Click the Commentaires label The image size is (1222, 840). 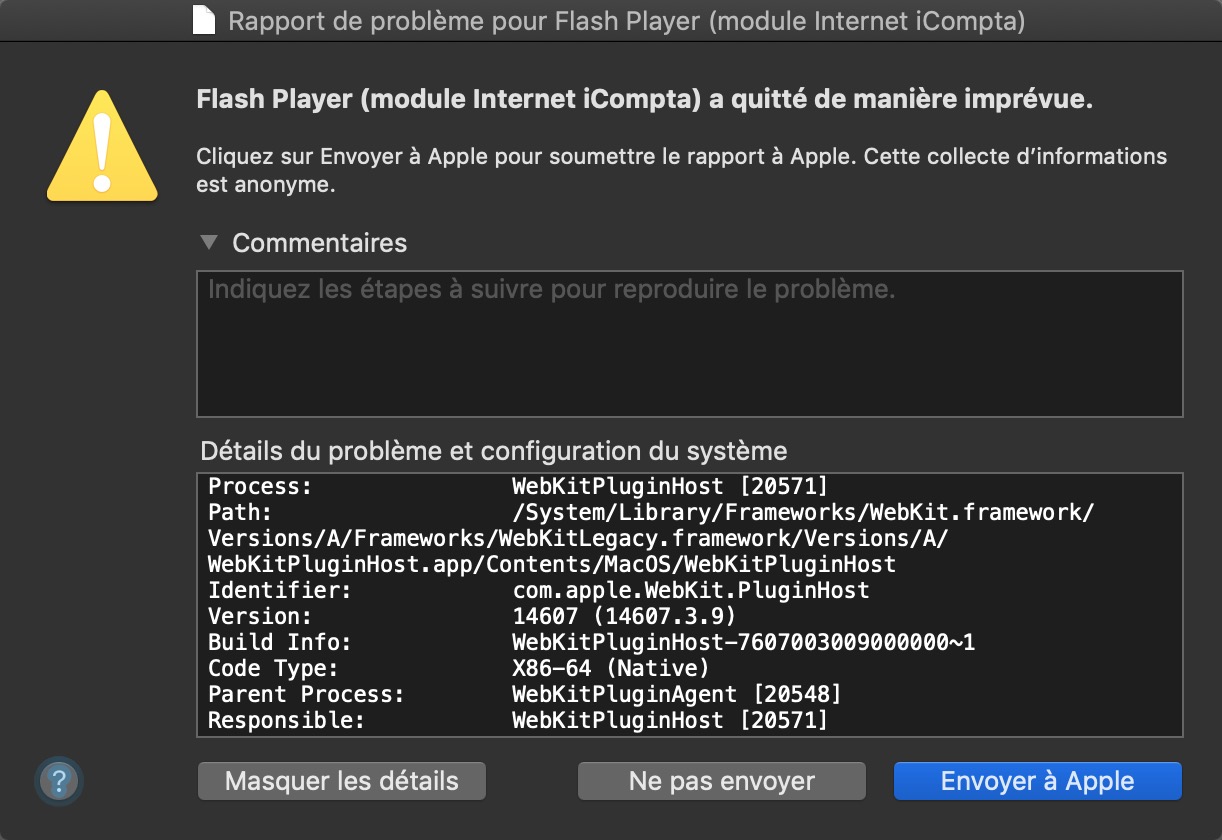(x=320, y=243)
